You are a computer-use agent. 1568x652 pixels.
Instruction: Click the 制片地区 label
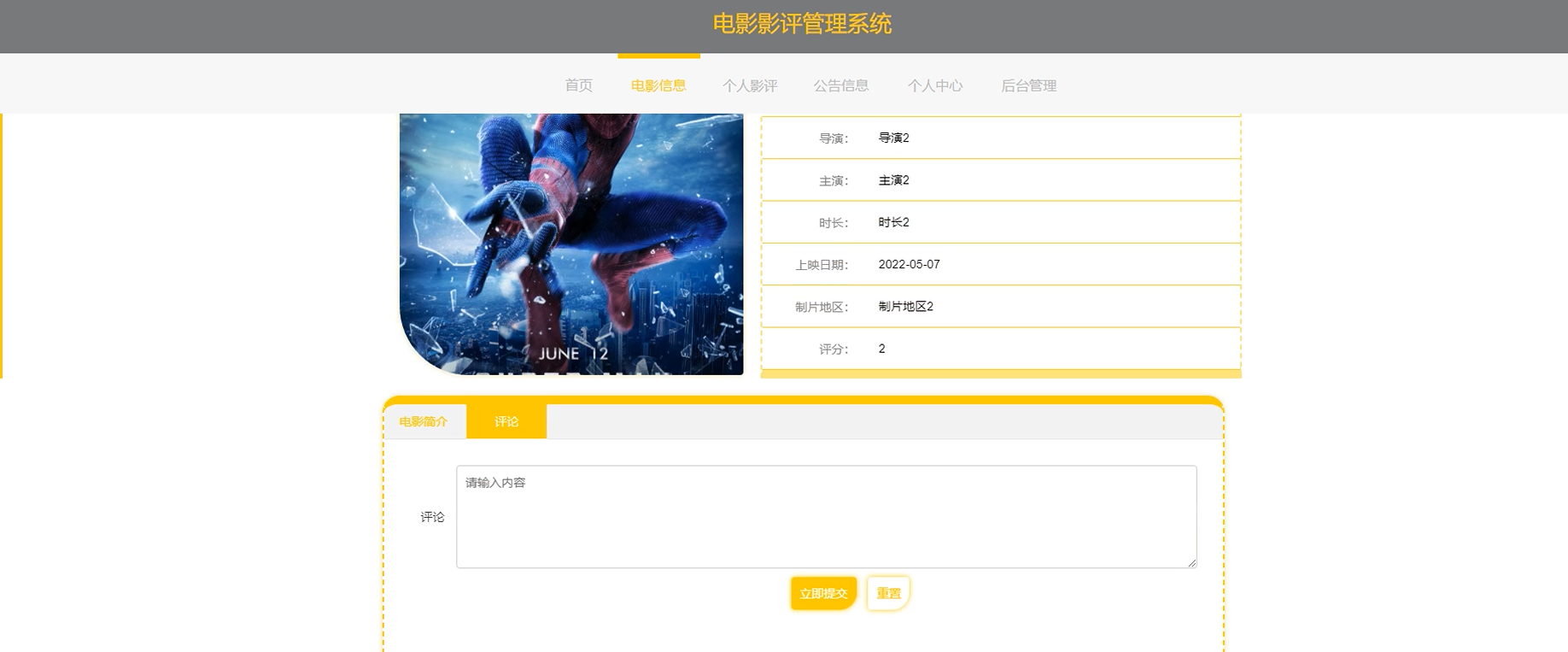tap(822, 307)
